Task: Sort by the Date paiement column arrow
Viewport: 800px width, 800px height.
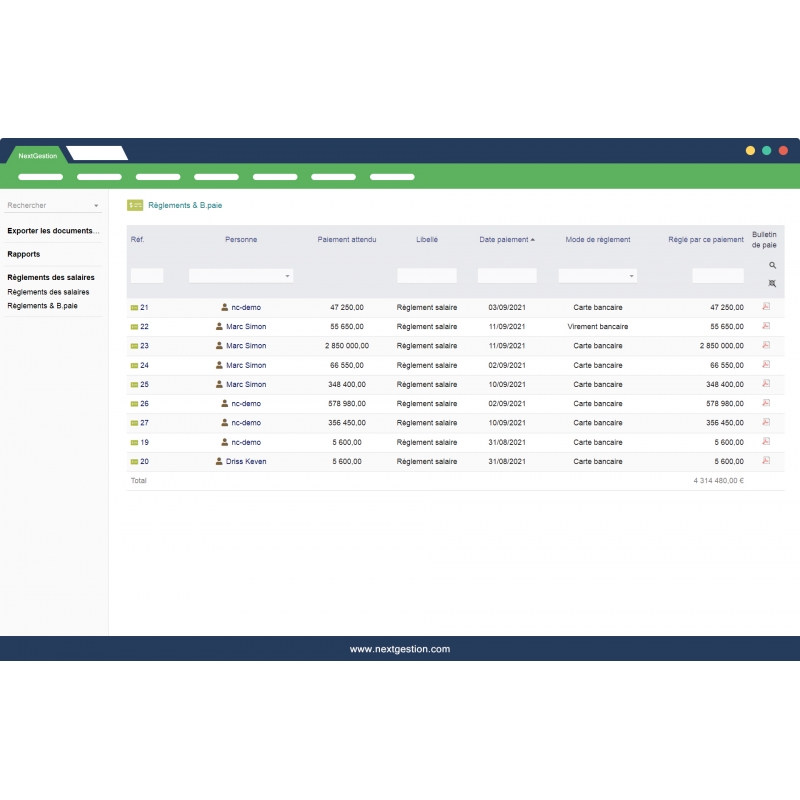Action: click(532, 239)
